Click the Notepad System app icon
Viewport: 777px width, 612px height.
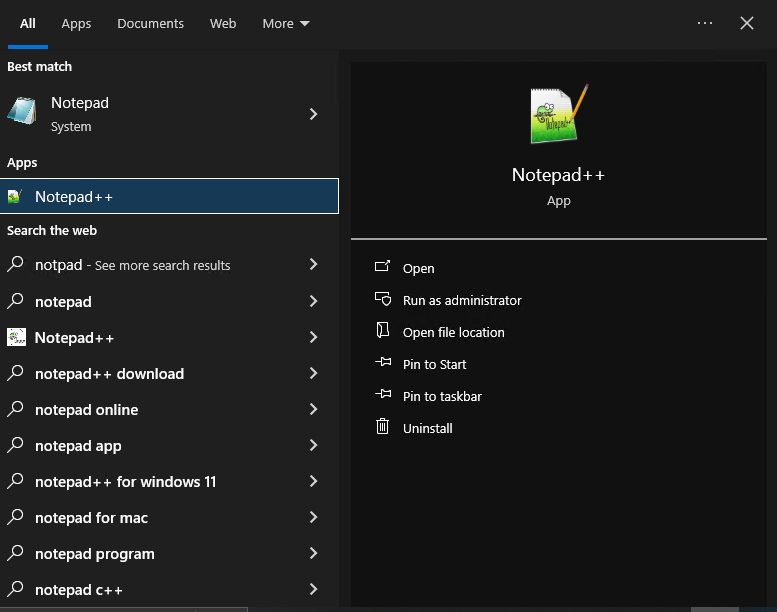tap(22, 111)
